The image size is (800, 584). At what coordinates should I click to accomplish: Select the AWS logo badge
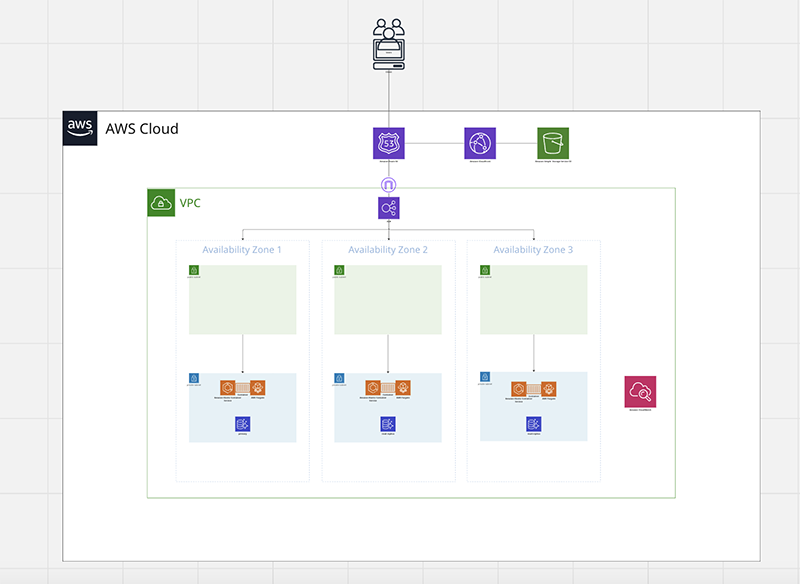coord(80,128)
